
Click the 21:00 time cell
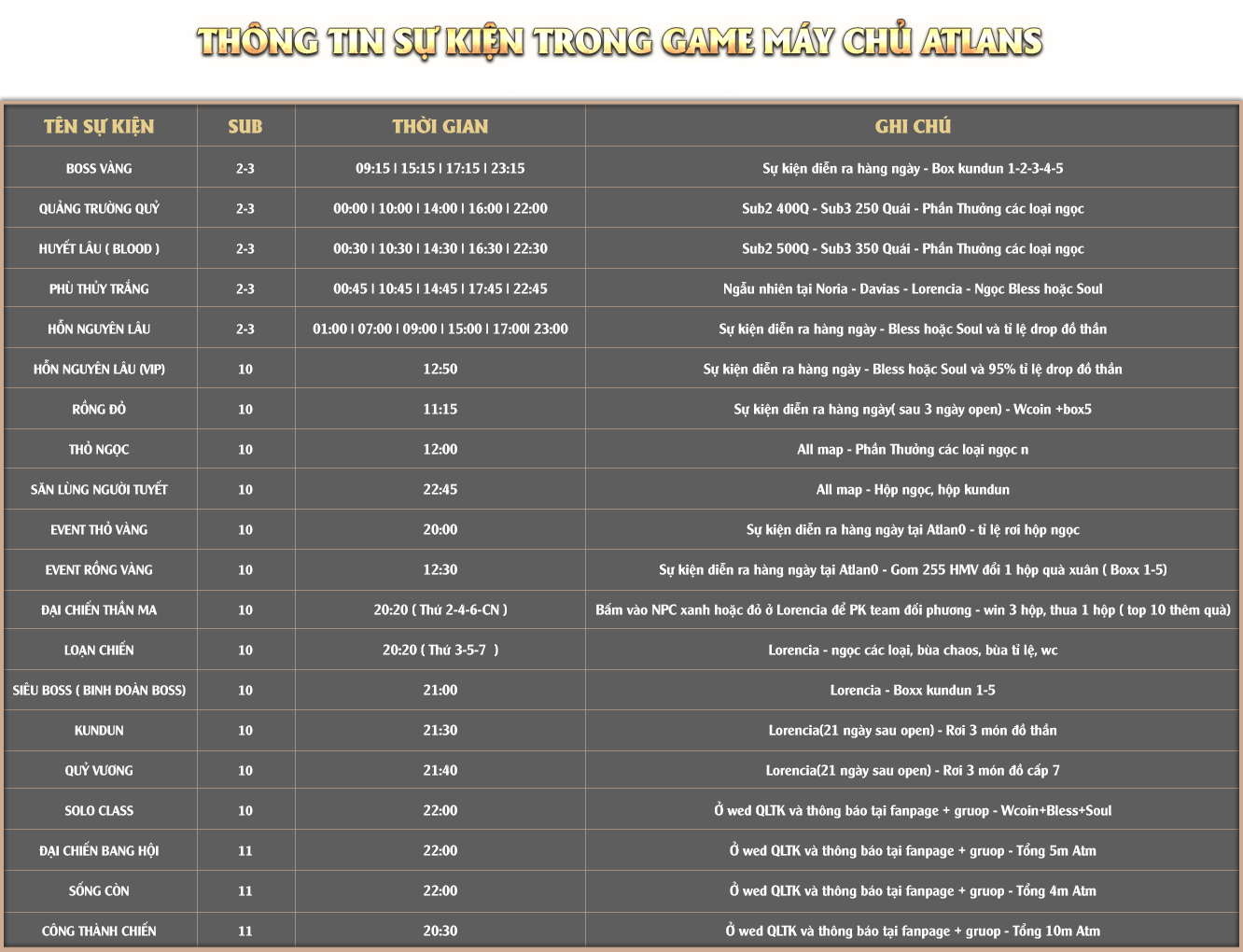(x=440, y=691)
